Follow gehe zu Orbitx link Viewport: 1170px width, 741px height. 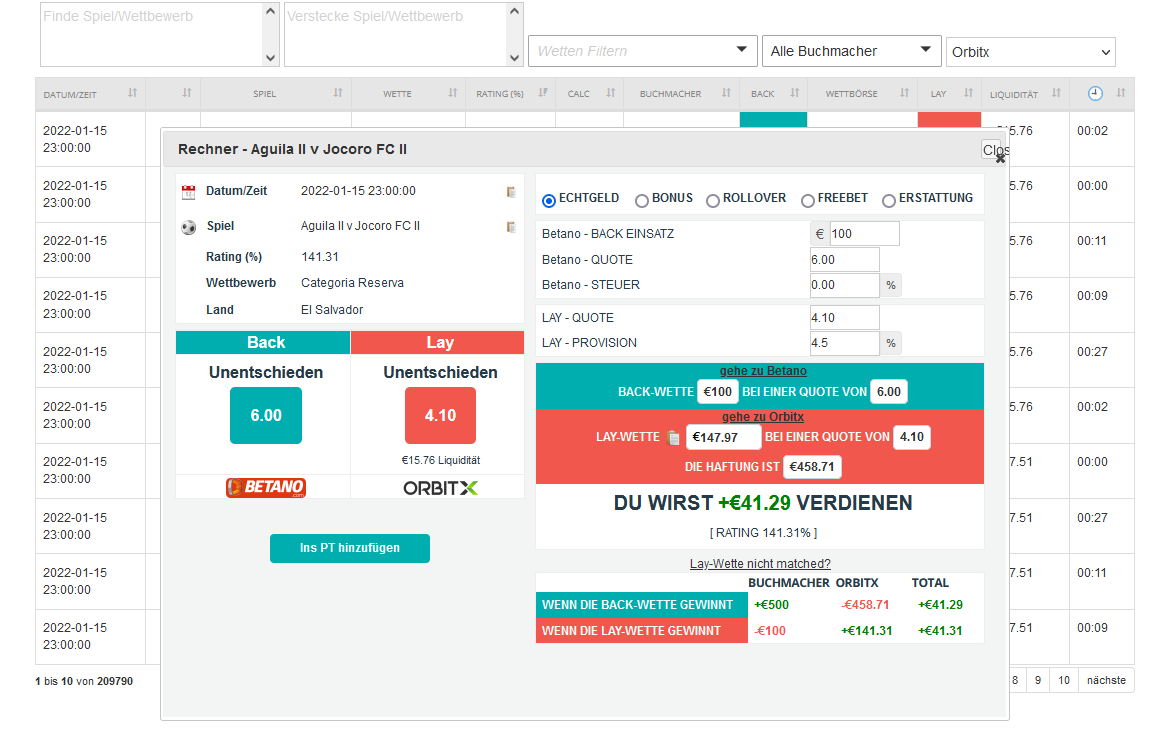pyautogui.click(x=763, y=416)
